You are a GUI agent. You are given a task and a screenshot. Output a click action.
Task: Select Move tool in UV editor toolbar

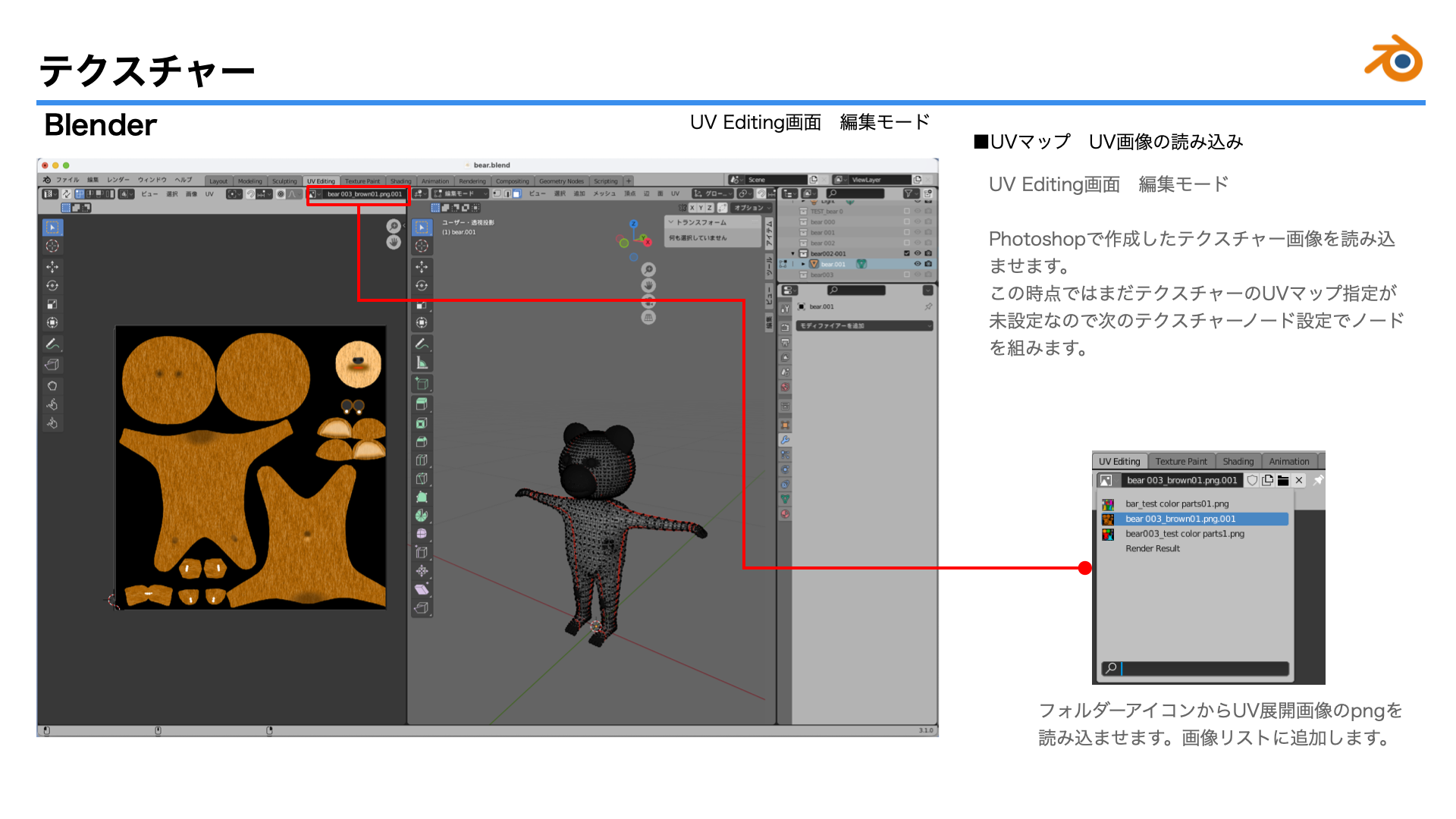pyautogui.click(x=52, y=267)
